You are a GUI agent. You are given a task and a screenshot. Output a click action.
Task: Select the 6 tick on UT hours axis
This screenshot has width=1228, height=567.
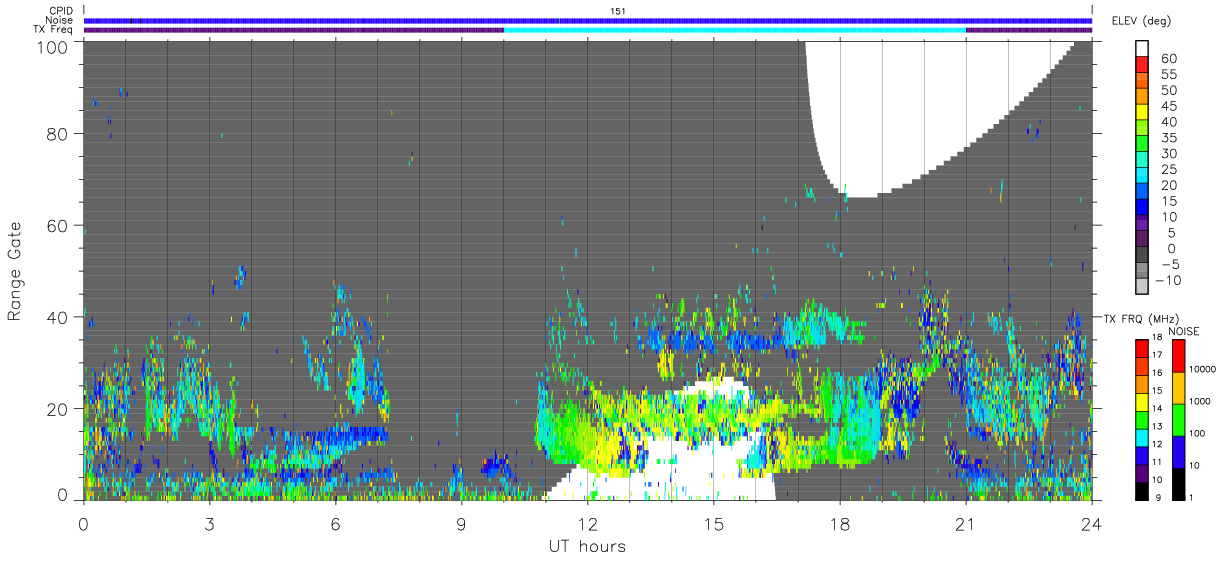coord(335,523)
